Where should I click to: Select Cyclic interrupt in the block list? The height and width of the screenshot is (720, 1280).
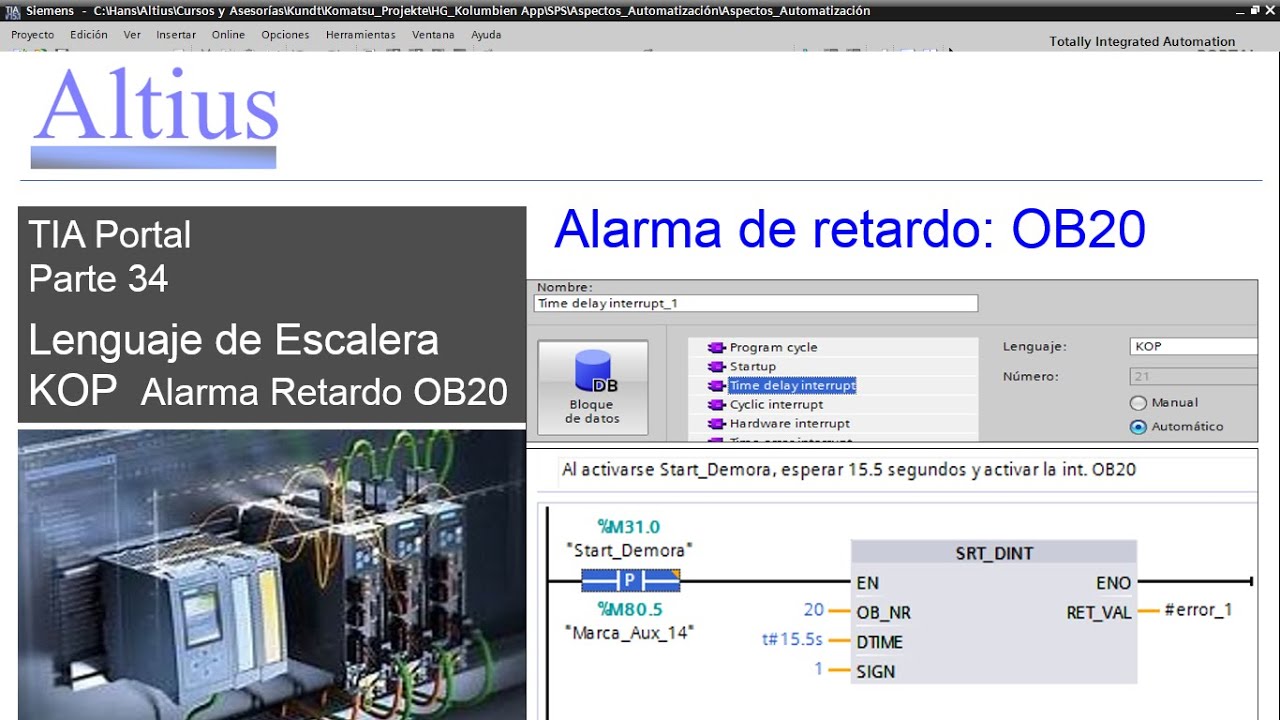click(x=776, y=404)
